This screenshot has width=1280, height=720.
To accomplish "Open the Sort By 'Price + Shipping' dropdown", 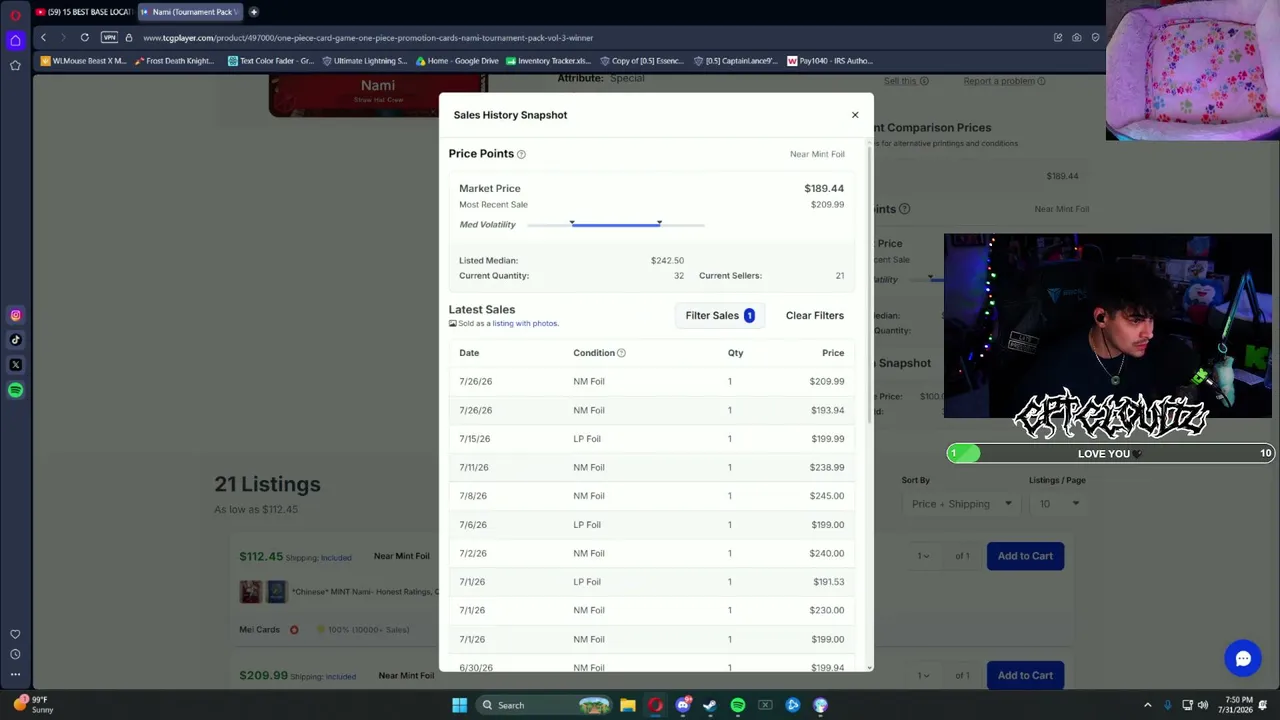I will [961, 504].
